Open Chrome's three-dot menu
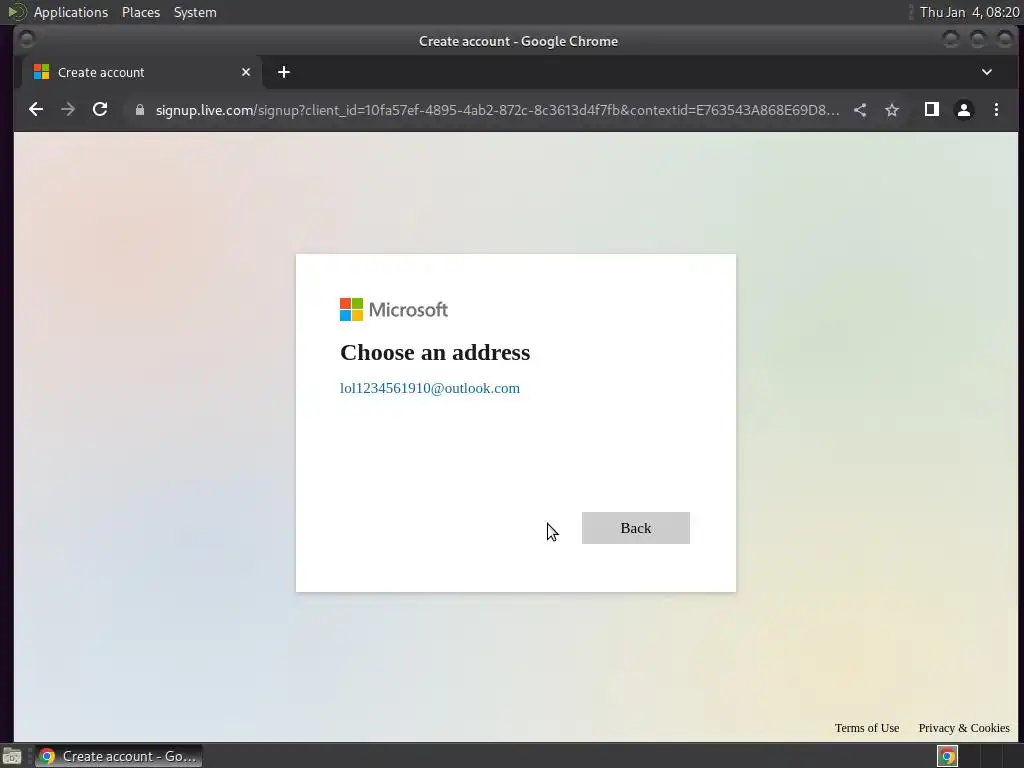Viewport: 1024px width, 768px height. 996,110
